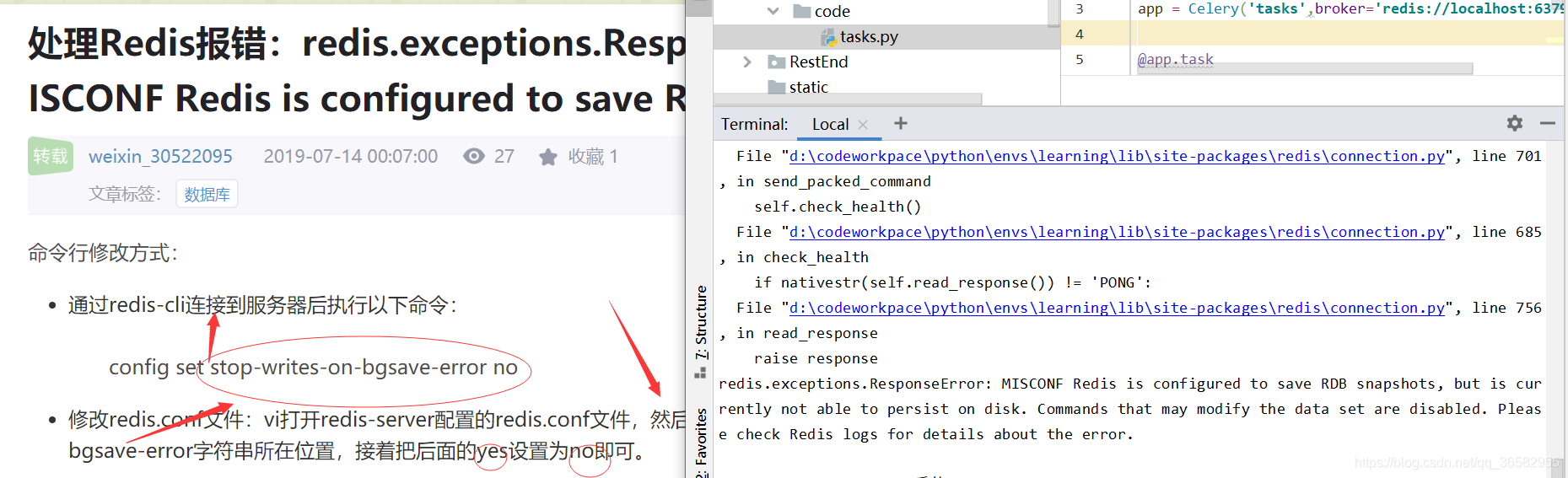Expand the RestEnd folder
The image size is (1568, 478).
click(747, 62)
